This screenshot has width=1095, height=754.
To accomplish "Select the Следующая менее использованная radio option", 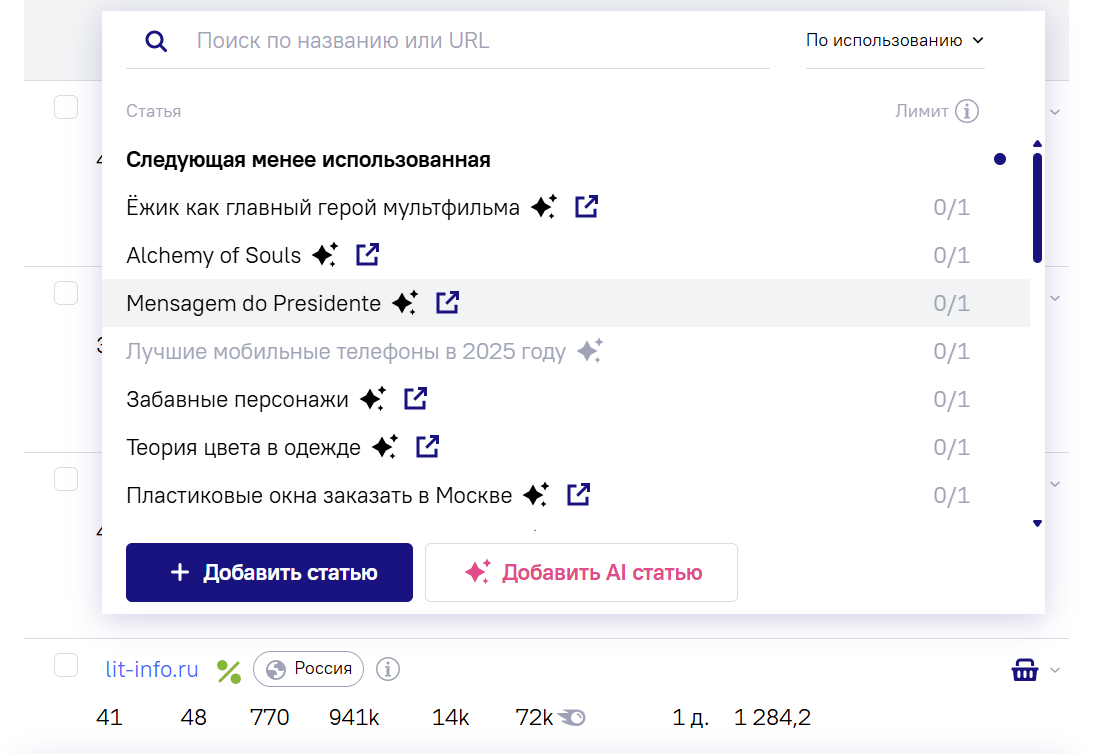I will tap(1000, 159).
